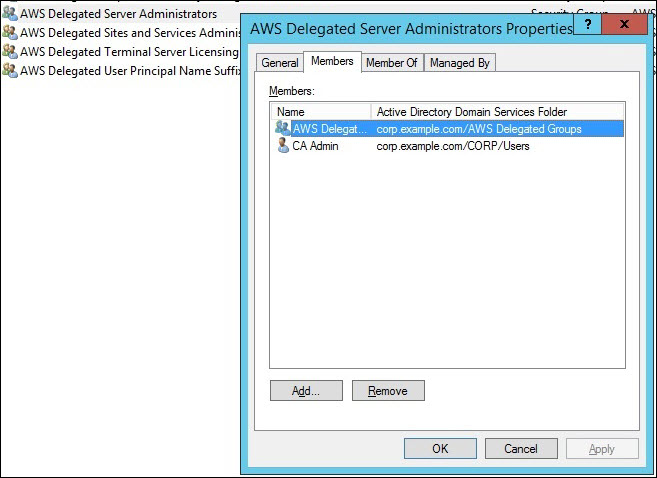Image resolution: width=657 pixels, height=478 pixels.
Task: Select the Members tab
Action: pos(332,61)
